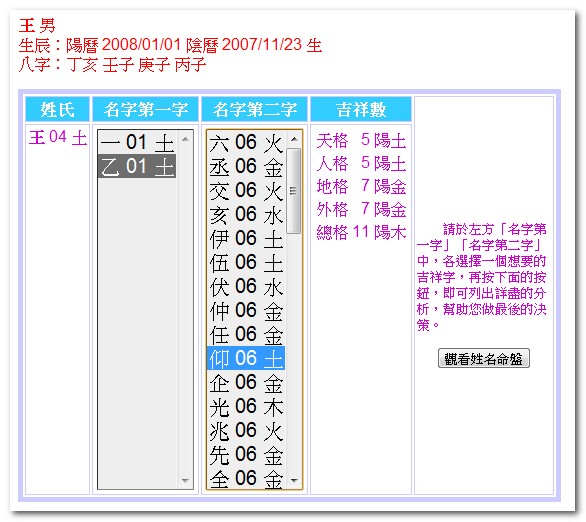
Task: Click scroll-up arrow of first-character list
Action: point(185,139)
